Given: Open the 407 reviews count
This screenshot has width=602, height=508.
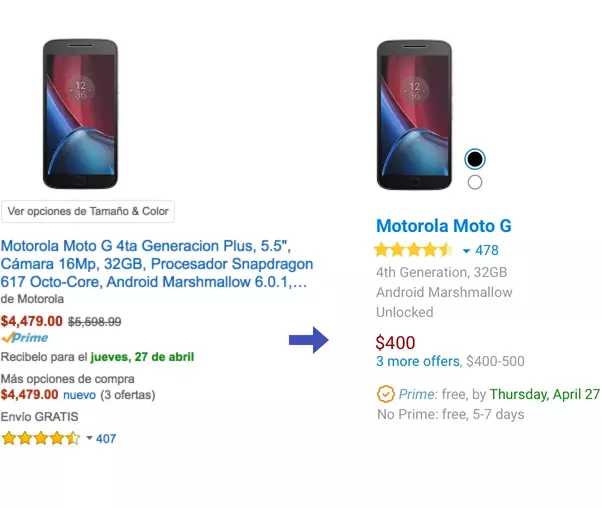Looking at the screenshot, I should [107, 439].
